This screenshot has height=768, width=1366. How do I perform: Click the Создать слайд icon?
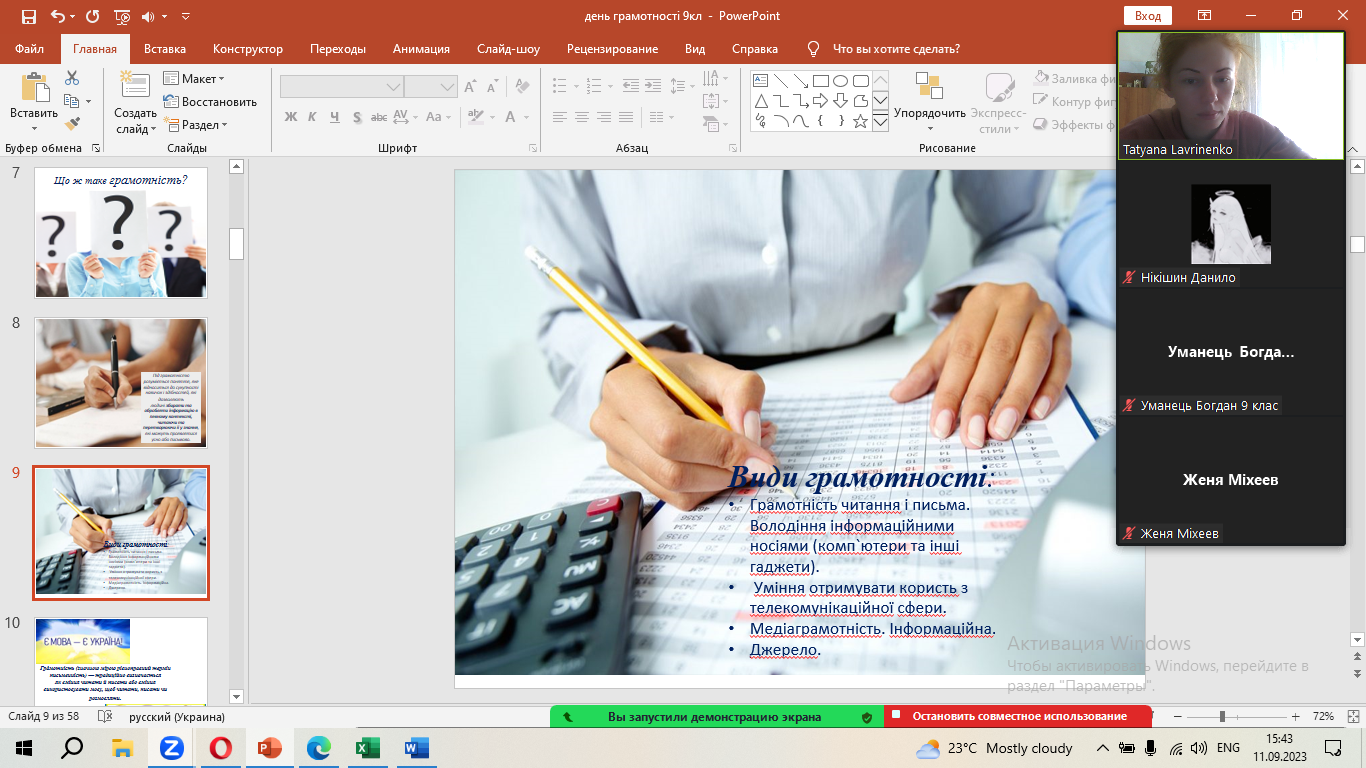point(135,87)
